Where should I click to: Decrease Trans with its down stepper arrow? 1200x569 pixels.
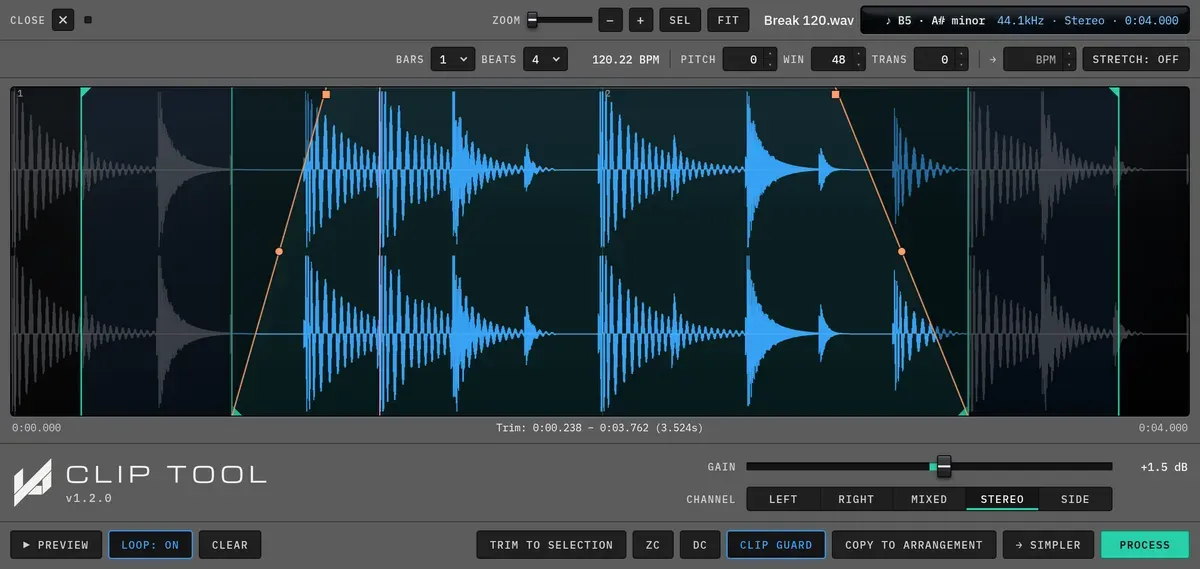coord(961,65)
